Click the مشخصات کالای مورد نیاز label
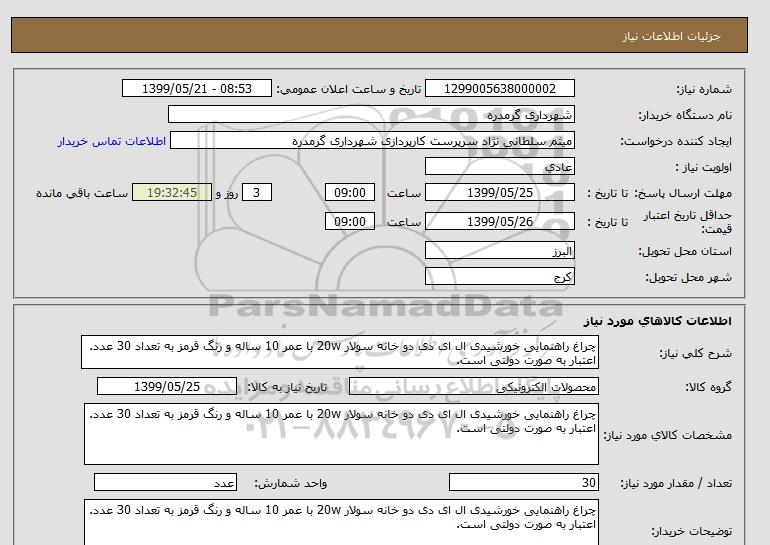The height and width of the screenshot is (545, 770). [x=667, y=435]
